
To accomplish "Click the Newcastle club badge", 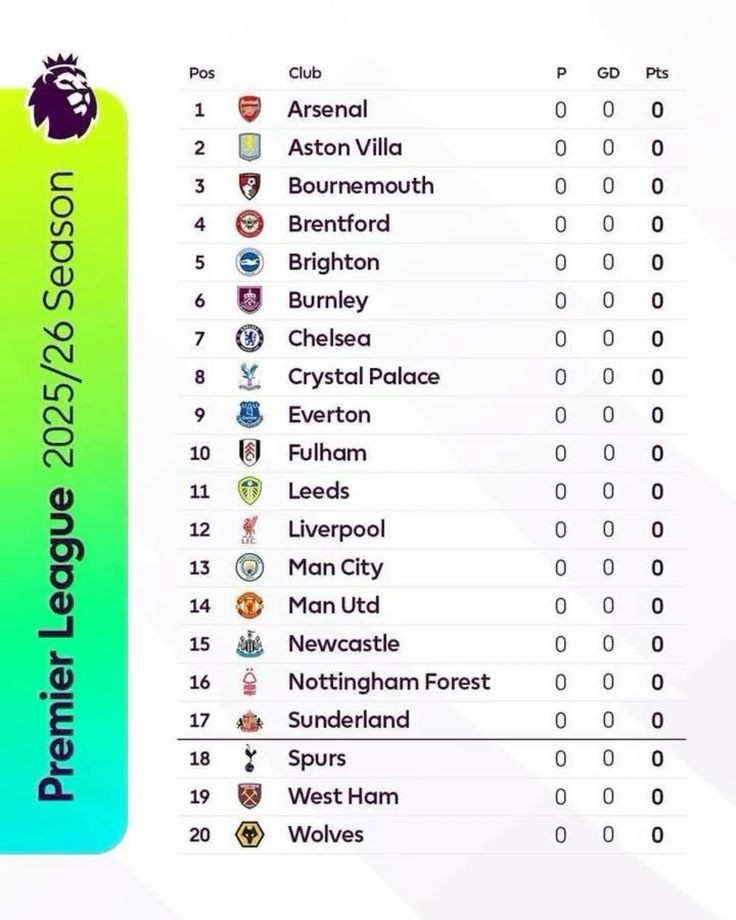I will [249, 644].
